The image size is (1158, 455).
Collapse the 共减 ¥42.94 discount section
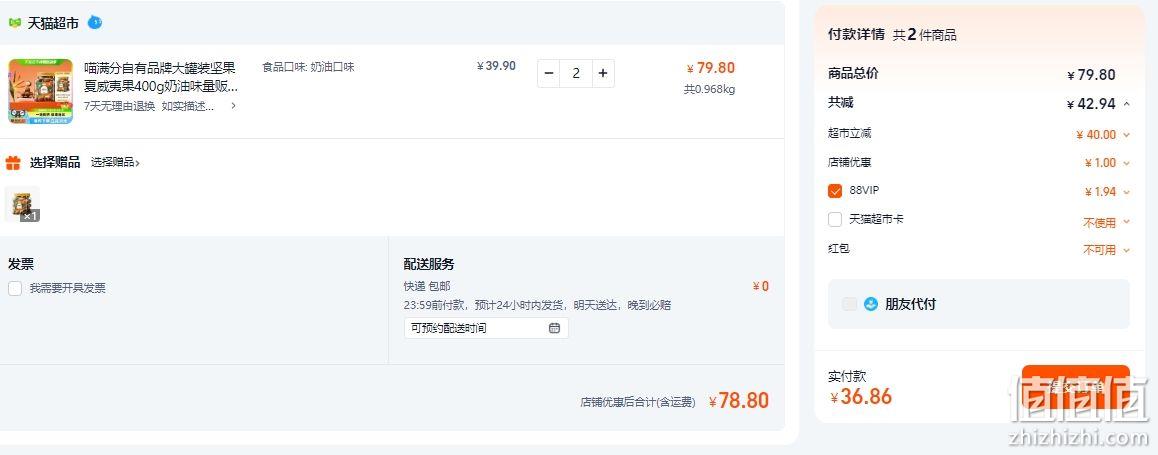(1126, 104)
